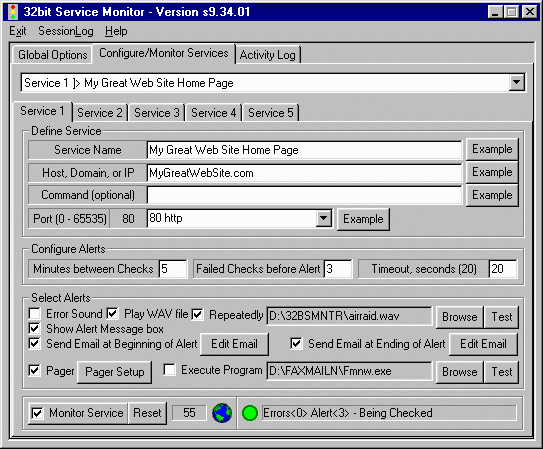The image size is (543, 449).
Task: Click the Minutes between Checks field
Action: (172, 269)
